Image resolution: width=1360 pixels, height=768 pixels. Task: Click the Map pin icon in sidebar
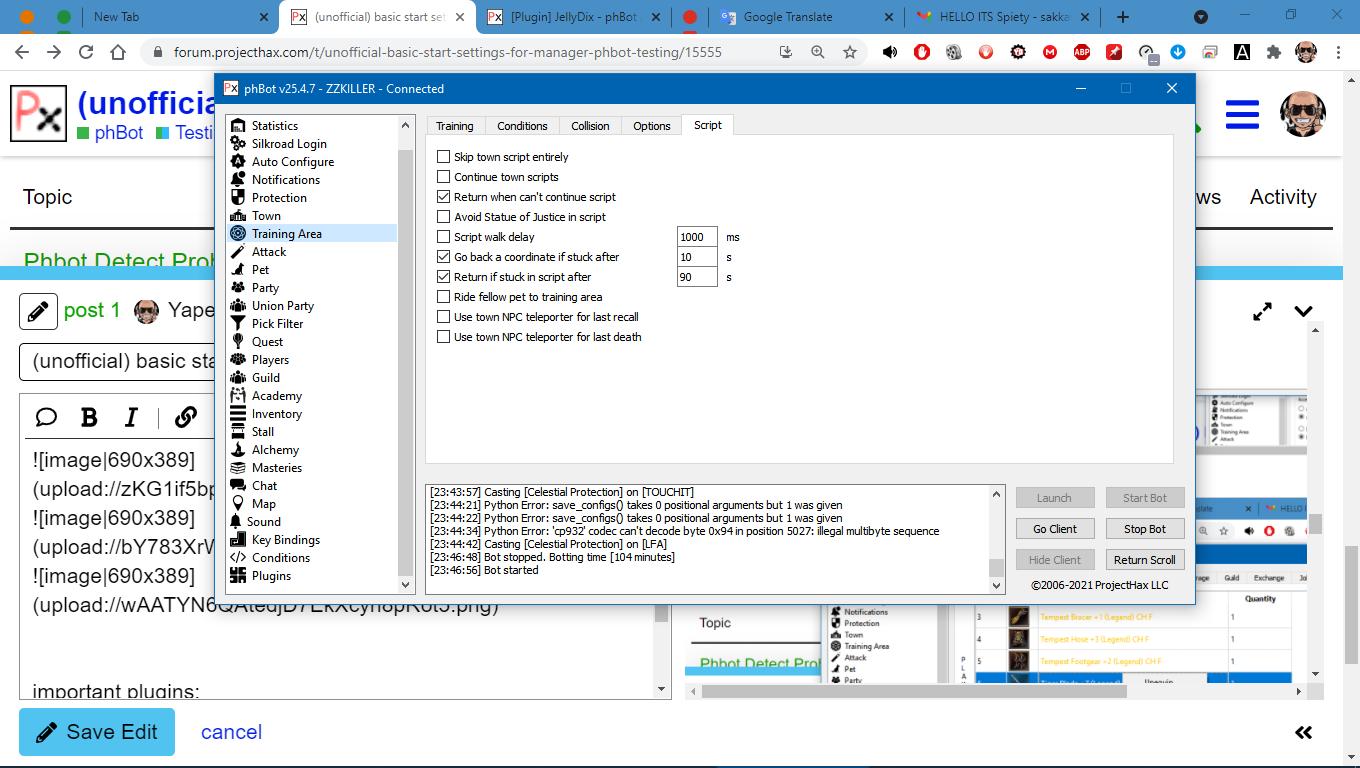click(238, 504)
